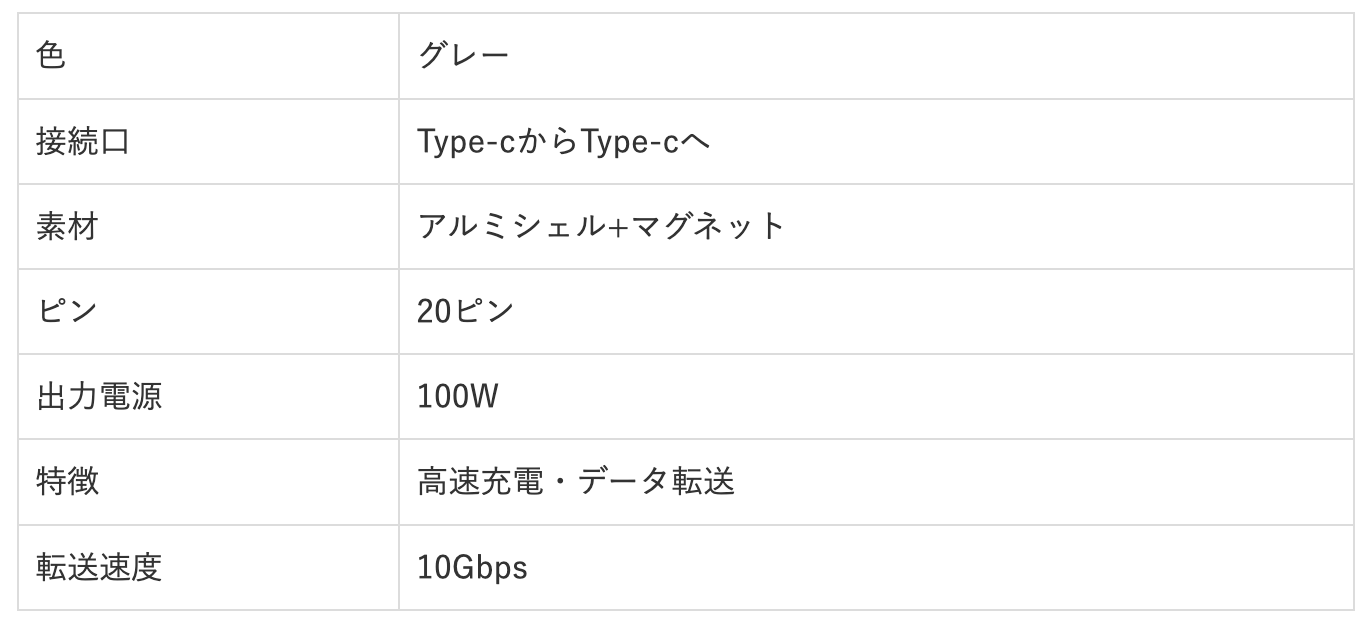Click the 特徴 row label
The width and height of the screenshot is (1372, 622).
click(67, 482)
